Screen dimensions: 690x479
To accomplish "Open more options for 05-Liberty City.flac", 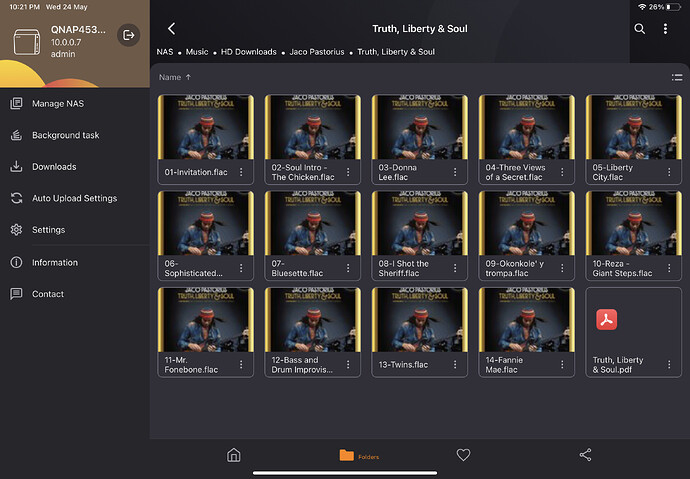I will click(669, 172).
